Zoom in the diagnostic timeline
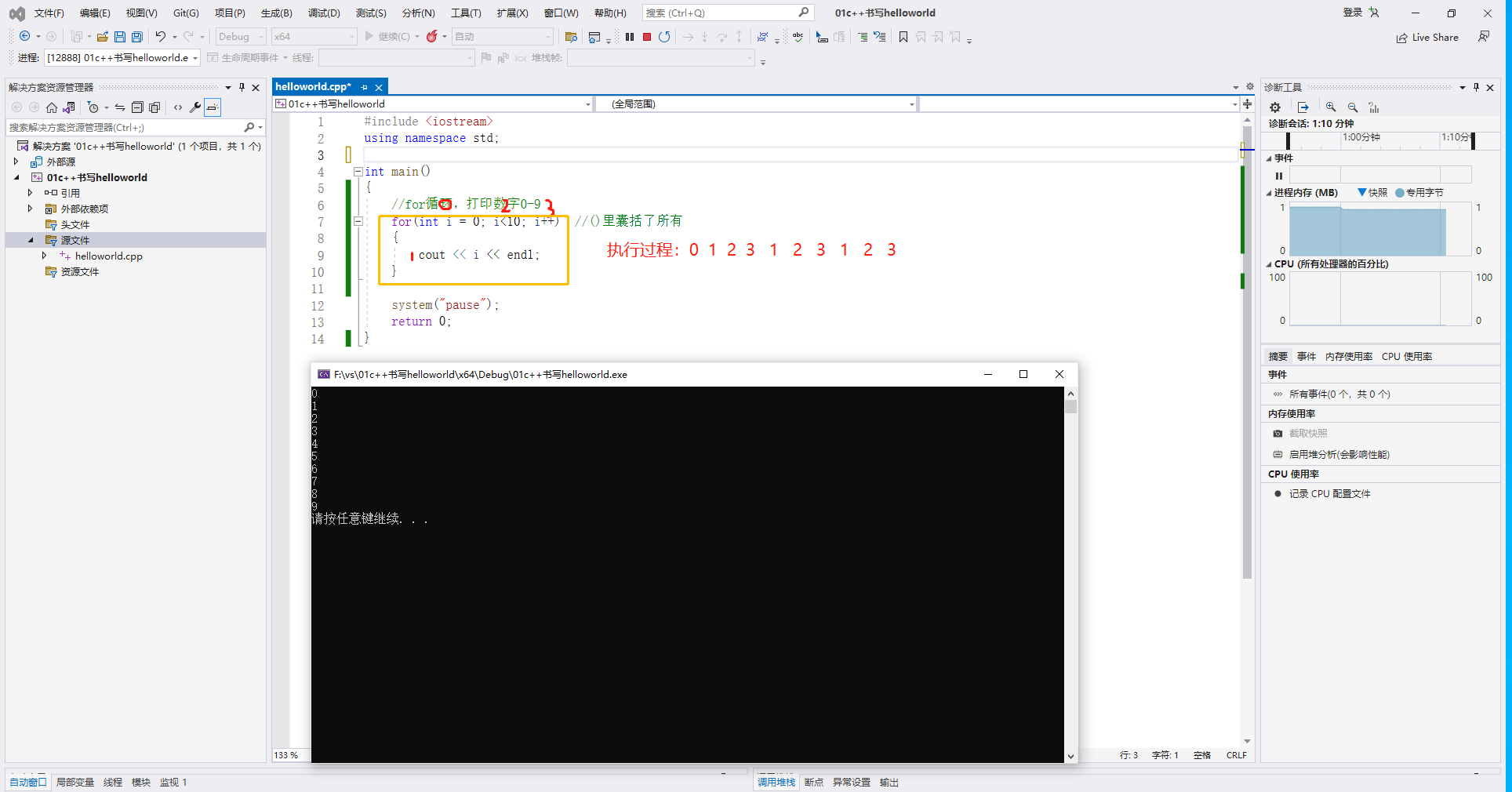 click(x=1331, y=107)
